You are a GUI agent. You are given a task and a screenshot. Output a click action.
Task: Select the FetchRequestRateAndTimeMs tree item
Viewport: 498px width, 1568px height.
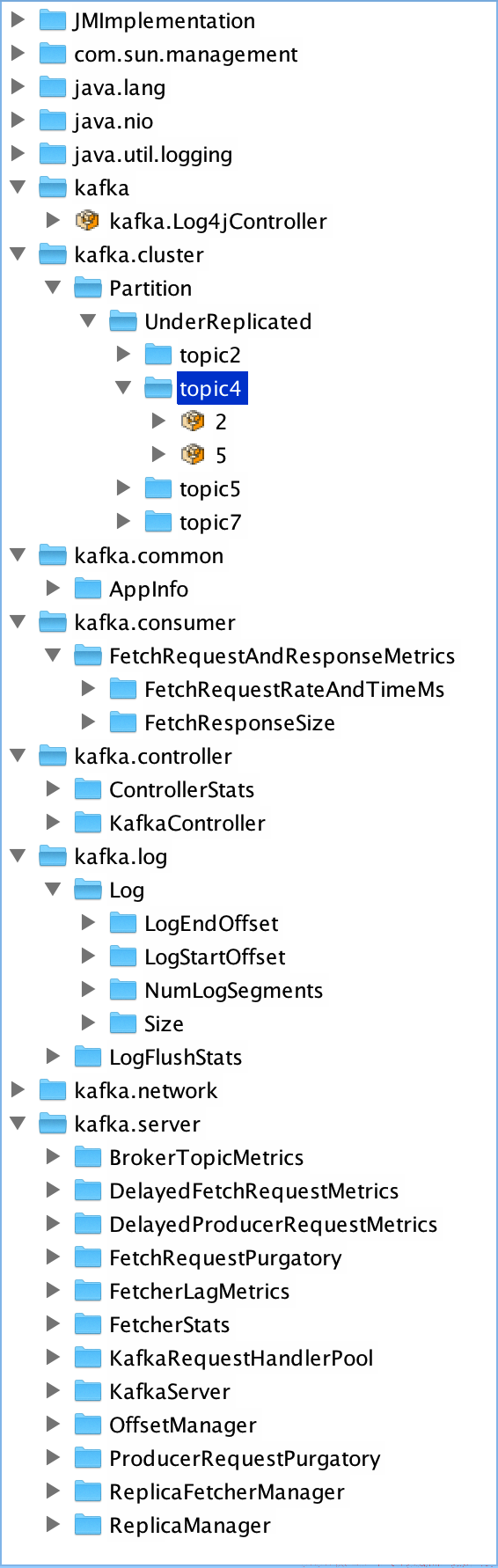294,689
